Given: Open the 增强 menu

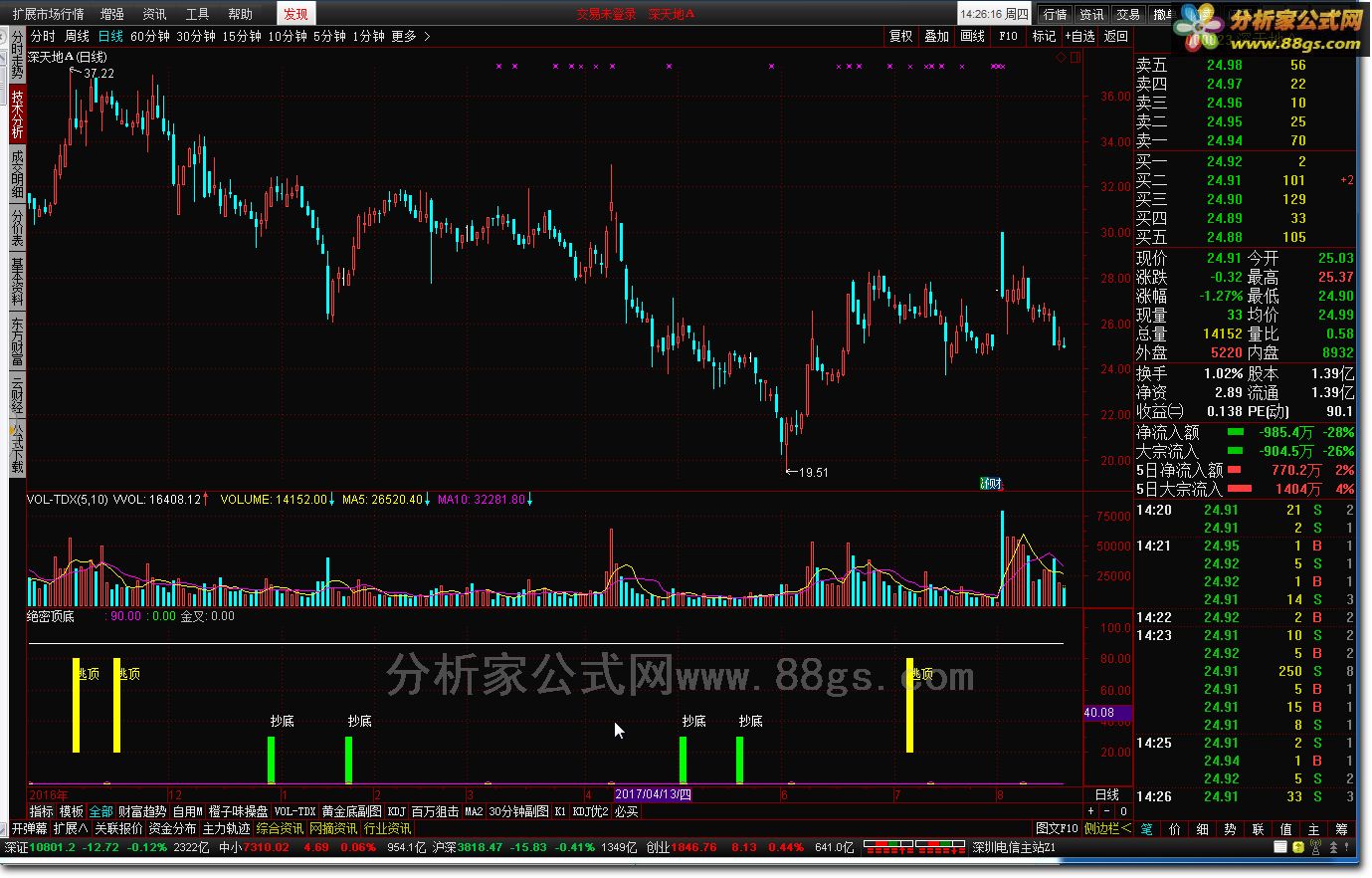Looking at the screenshot, I should 112,14.
